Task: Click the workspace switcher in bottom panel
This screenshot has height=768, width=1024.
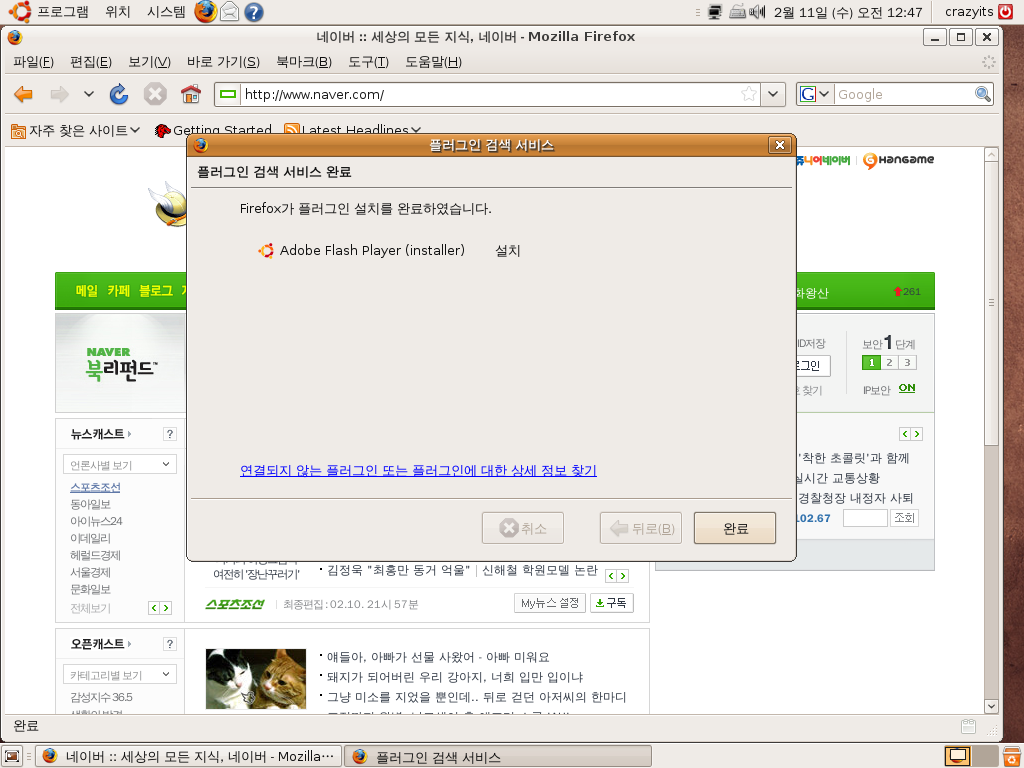Action: (x=971, y=756)
